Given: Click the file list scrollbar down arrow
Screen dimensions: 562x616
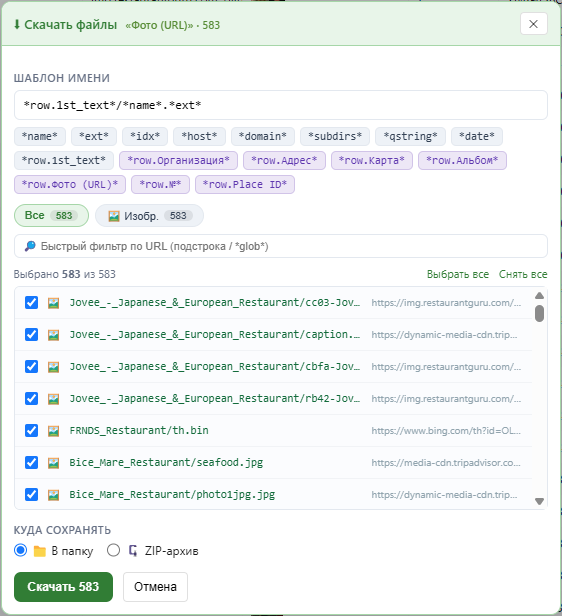Looking at the screenshot, I should click(x=540, y=501).
